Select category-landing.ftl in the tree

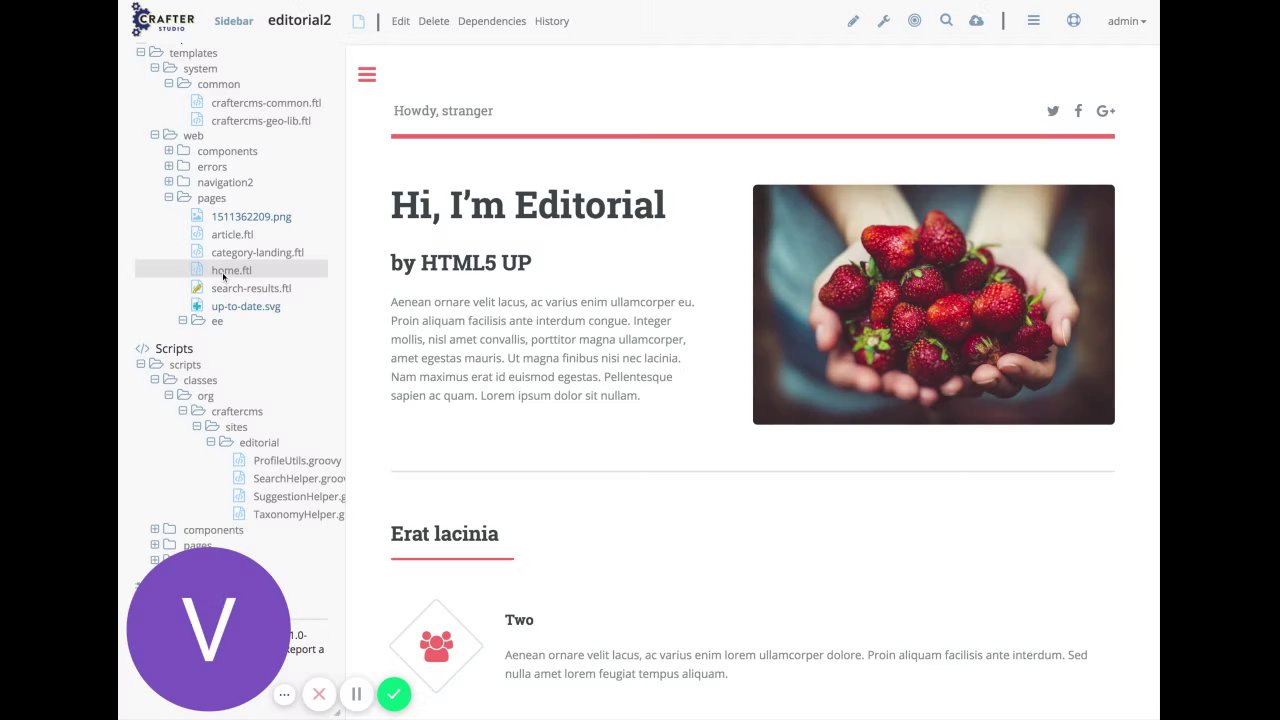(257, 253)
